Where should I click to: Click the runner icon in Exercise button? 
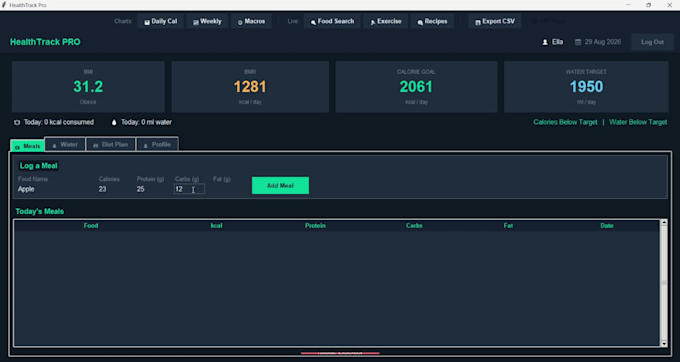tap(373, 22)
